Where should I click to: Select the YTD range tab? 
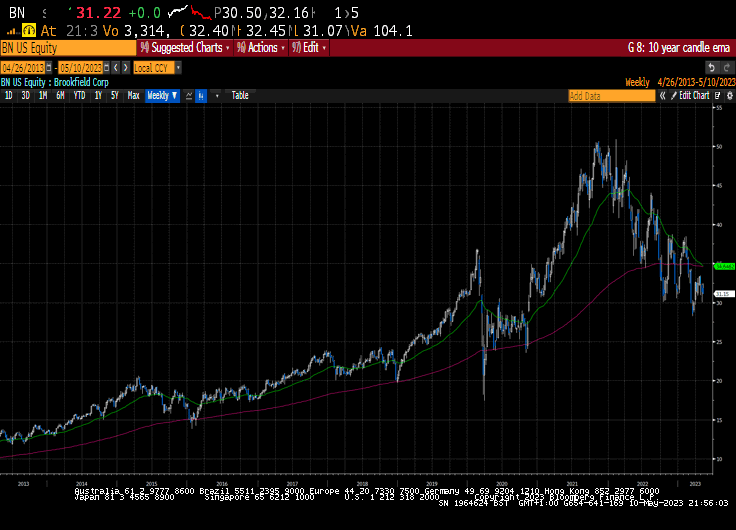point(79,96)
